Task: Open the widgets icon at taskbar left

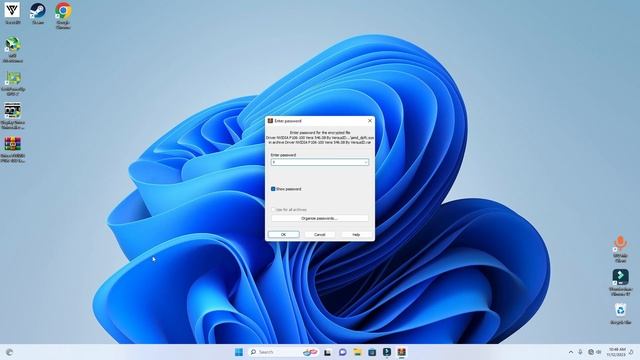Action: coord(9,352)
